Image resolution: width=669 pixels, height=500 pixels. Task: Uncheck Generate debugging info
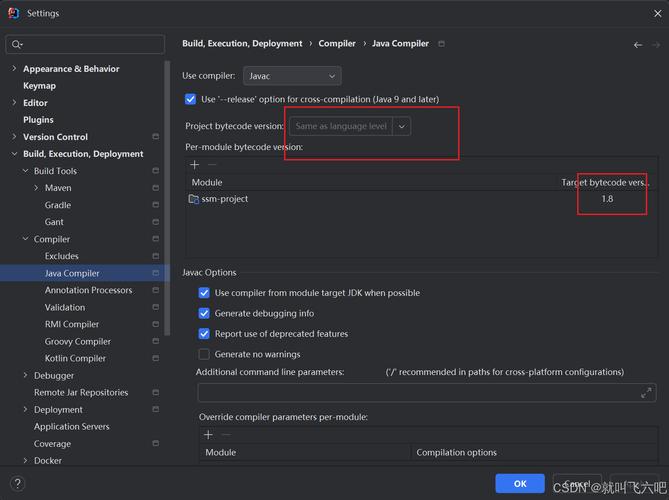click(x=204, y=313)
